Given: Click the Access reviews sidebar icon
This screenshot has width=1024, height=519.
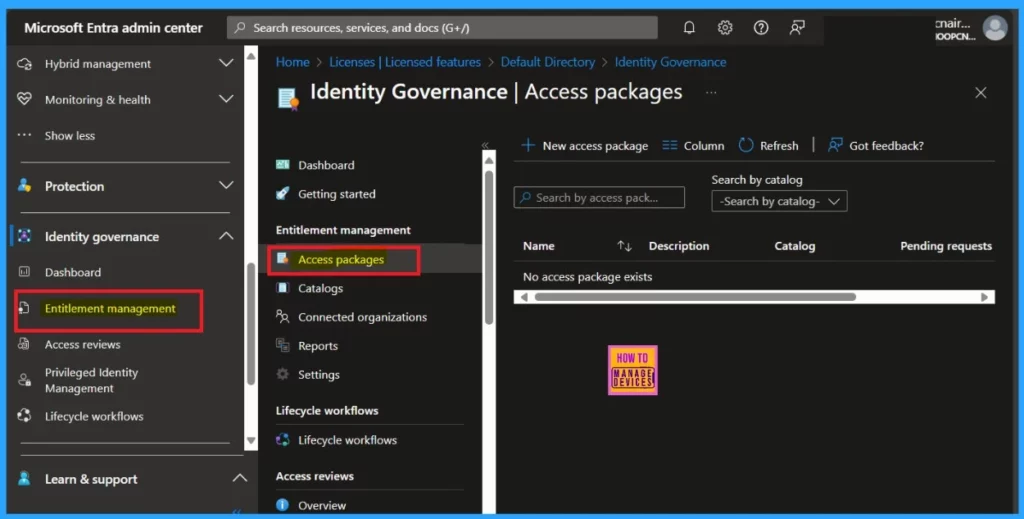Looking at the screenshot, I should (x=24, y=344).
